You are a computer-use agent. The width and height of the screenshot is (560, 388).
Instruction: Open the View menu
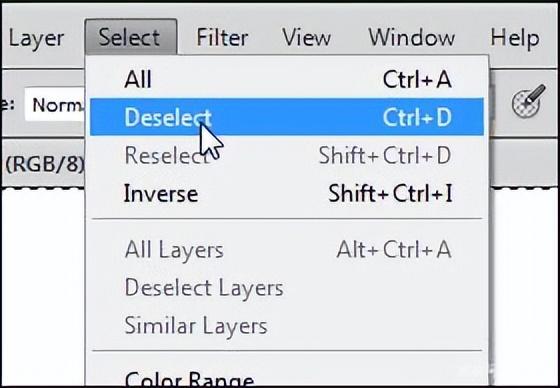click(306, 37)
